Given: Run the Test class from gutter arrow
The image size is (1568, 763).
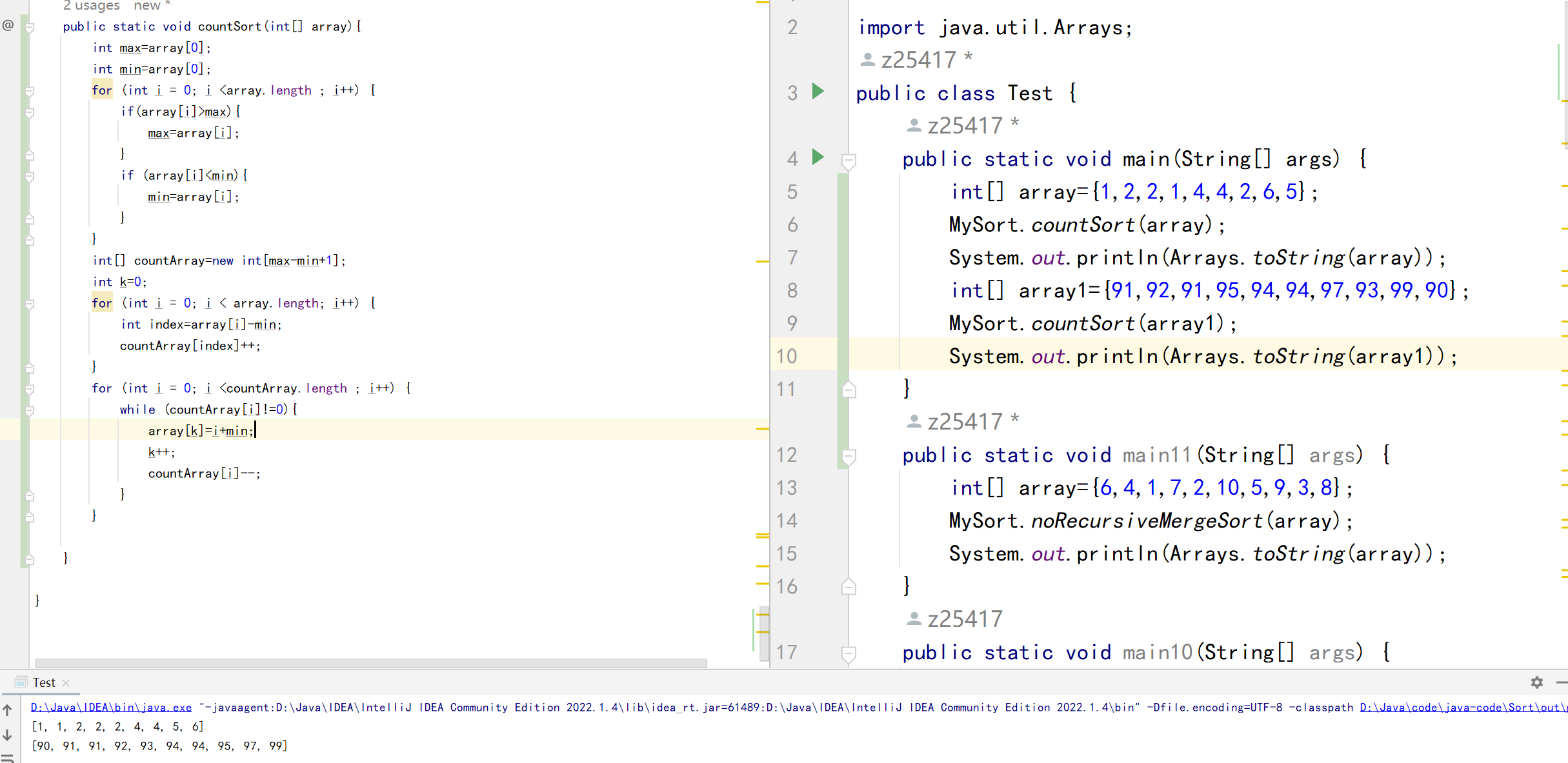Looking at the screenshot, I should 818,92.
